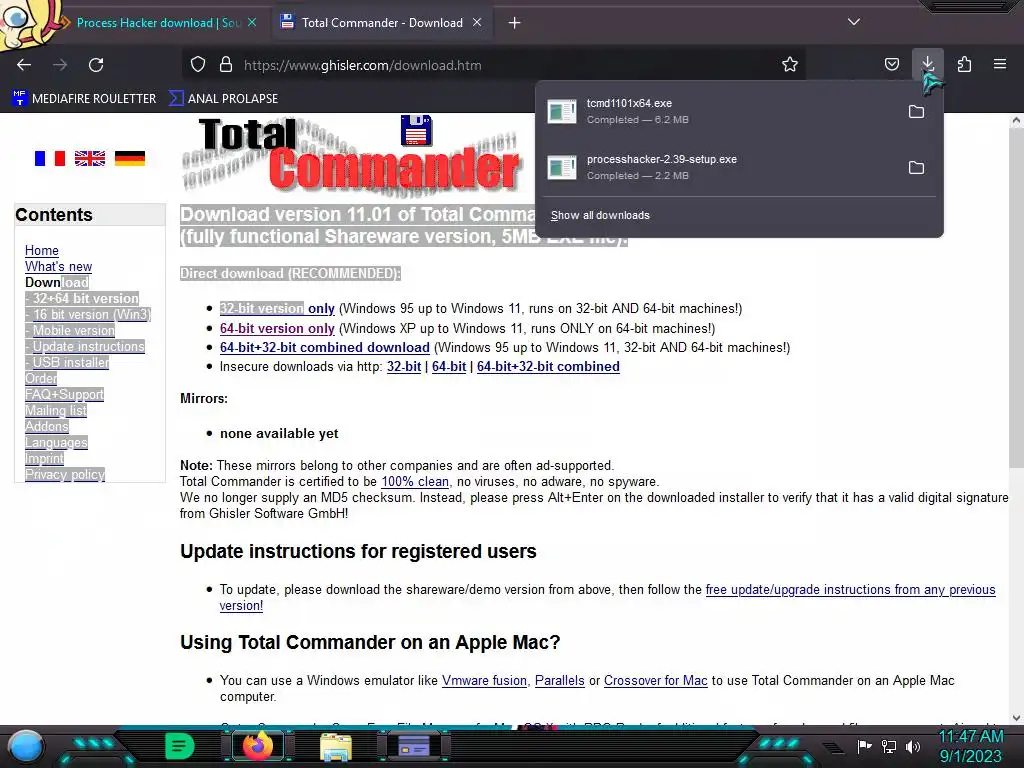Switch to Firefox in the taskbar

click(257, 746)
